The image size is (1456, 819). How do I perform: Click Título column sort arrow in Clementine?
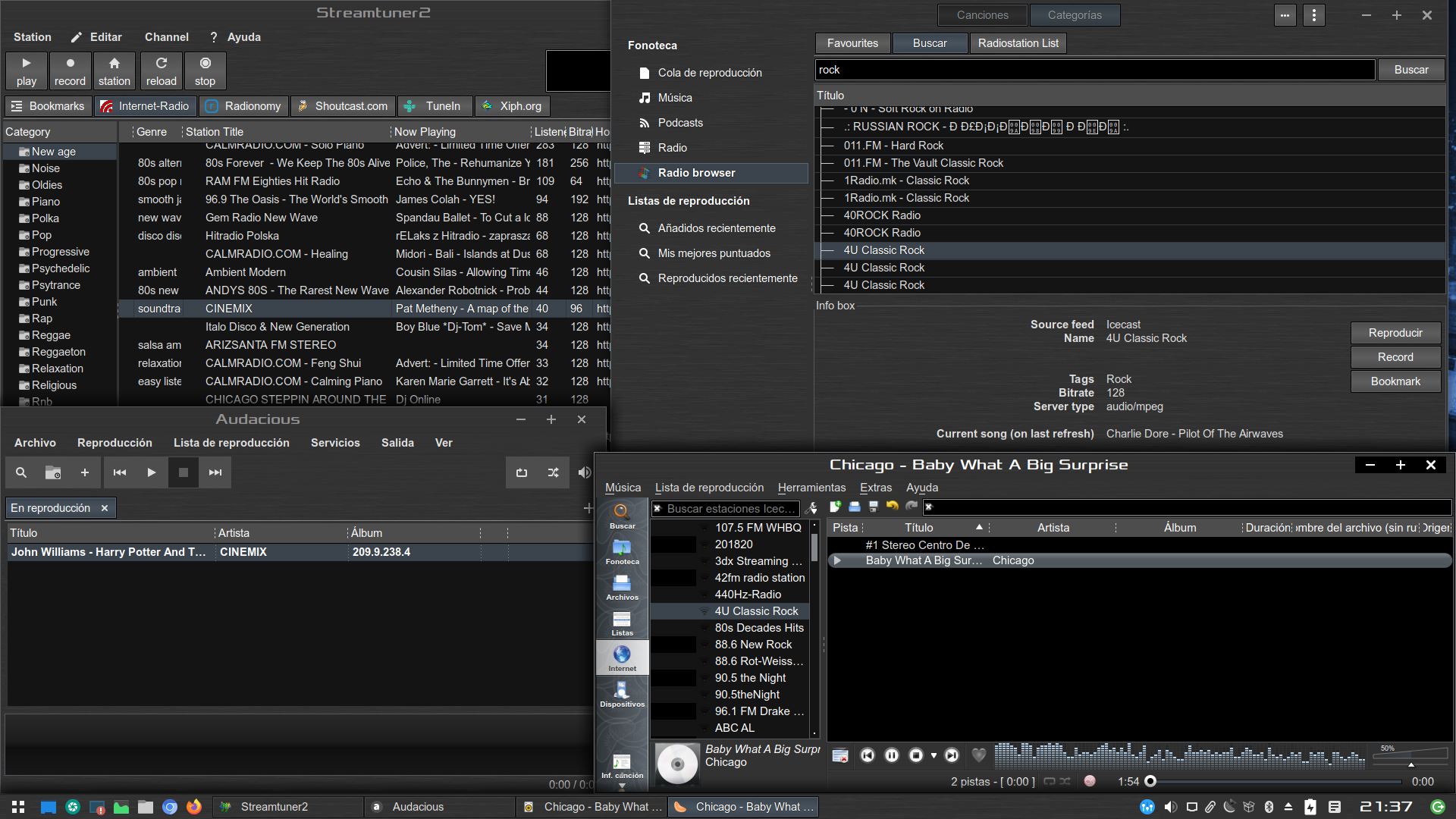tap(979, 527)
